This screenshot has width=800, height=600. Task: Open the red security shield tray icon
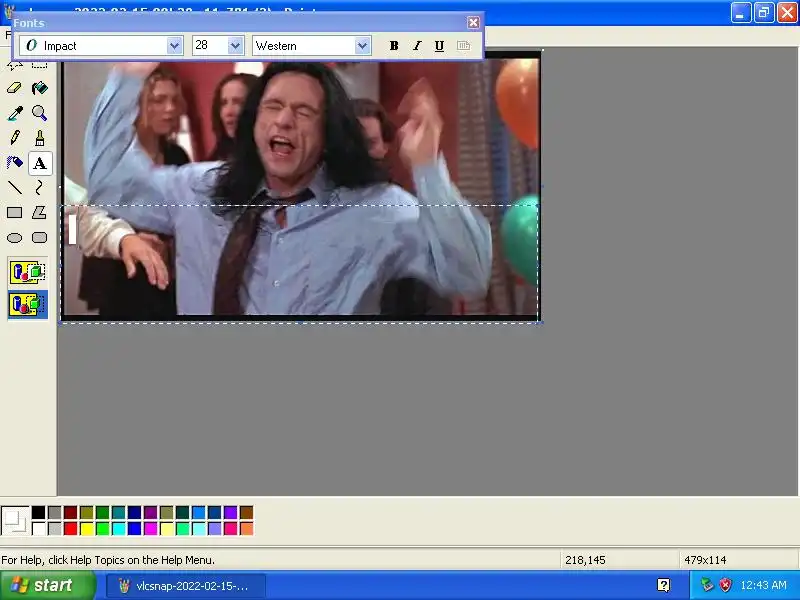click(x=725, y=585)
